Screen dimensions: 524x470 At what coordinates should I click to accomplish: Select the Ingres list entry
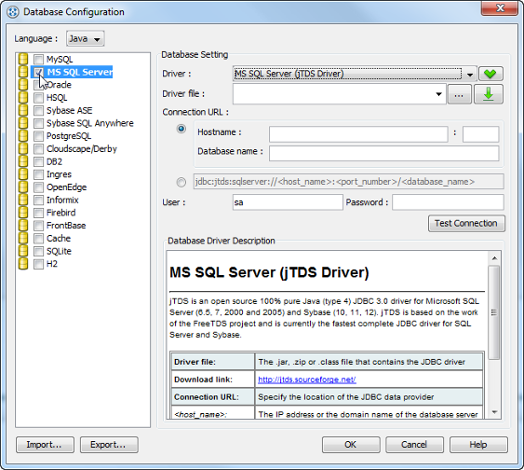[59, 174]
